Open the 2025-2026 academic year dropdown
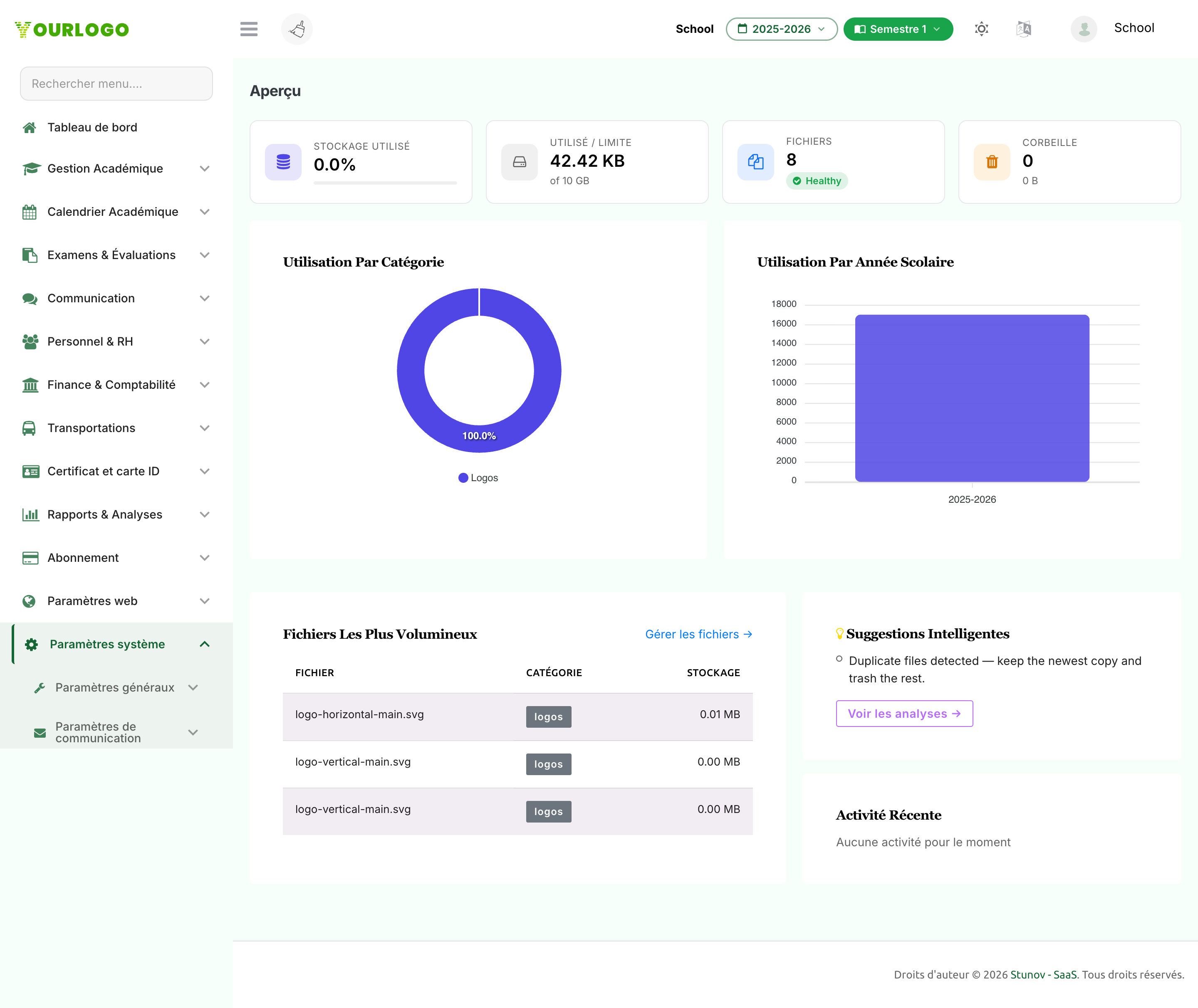The width and height of the screenshot is (1198, 1008). click(781, 29)
